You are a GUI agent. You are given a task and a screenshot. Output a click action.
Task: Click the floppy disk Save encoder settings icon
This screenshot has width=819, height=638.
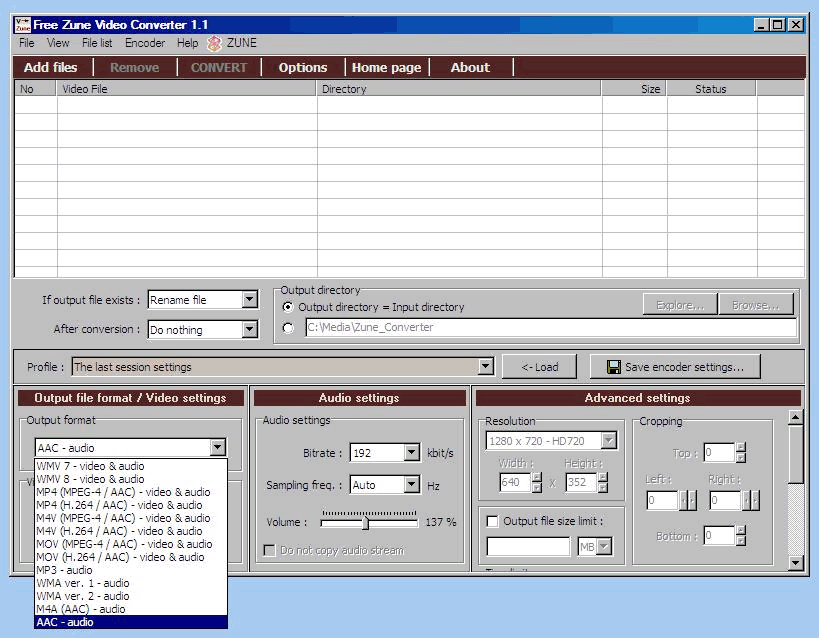[613, 367]
